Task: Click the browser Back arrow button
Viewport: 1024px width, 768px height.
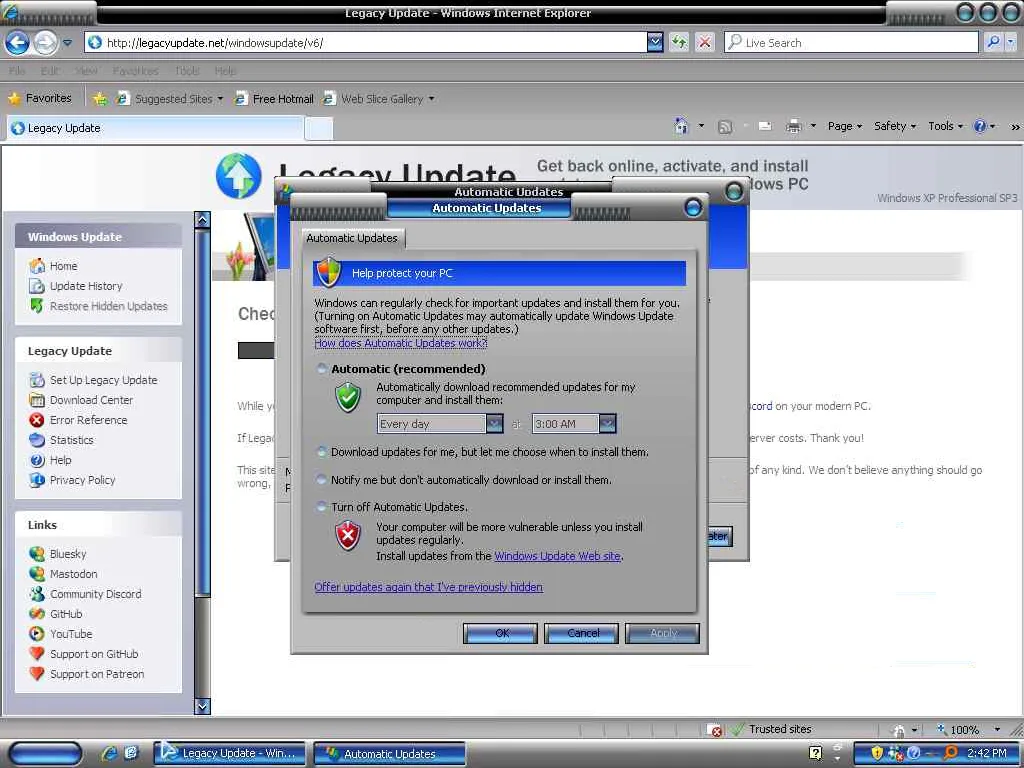Action: (18, 43)
